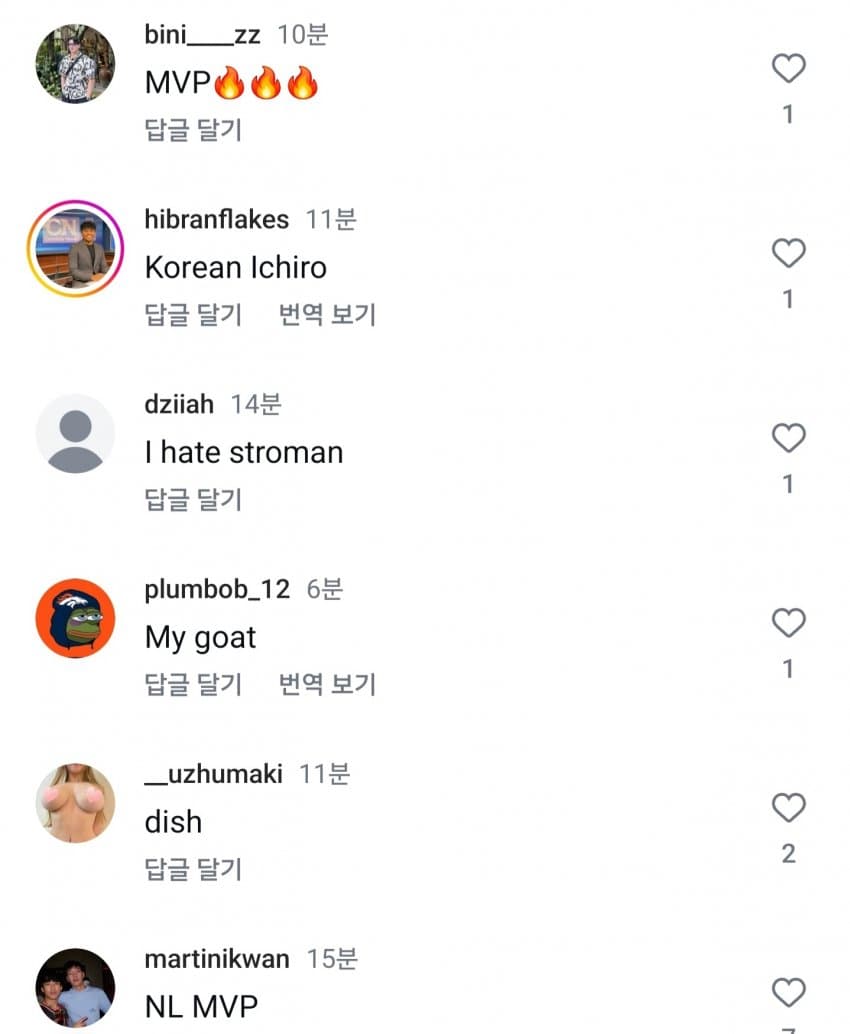
Task: Like the 'dish' comment by __uzhumaki
Action: point(788,807)
